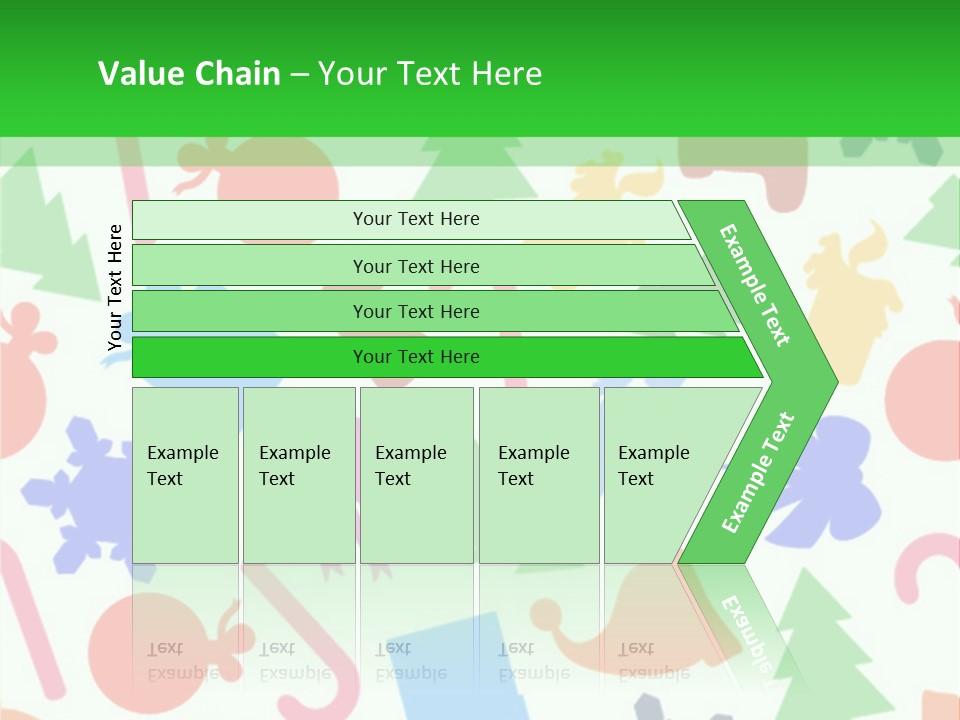This screenshot has height=720, width=960.
Task: Click the fourth "Example Text" column box
Action: [538, 474]
